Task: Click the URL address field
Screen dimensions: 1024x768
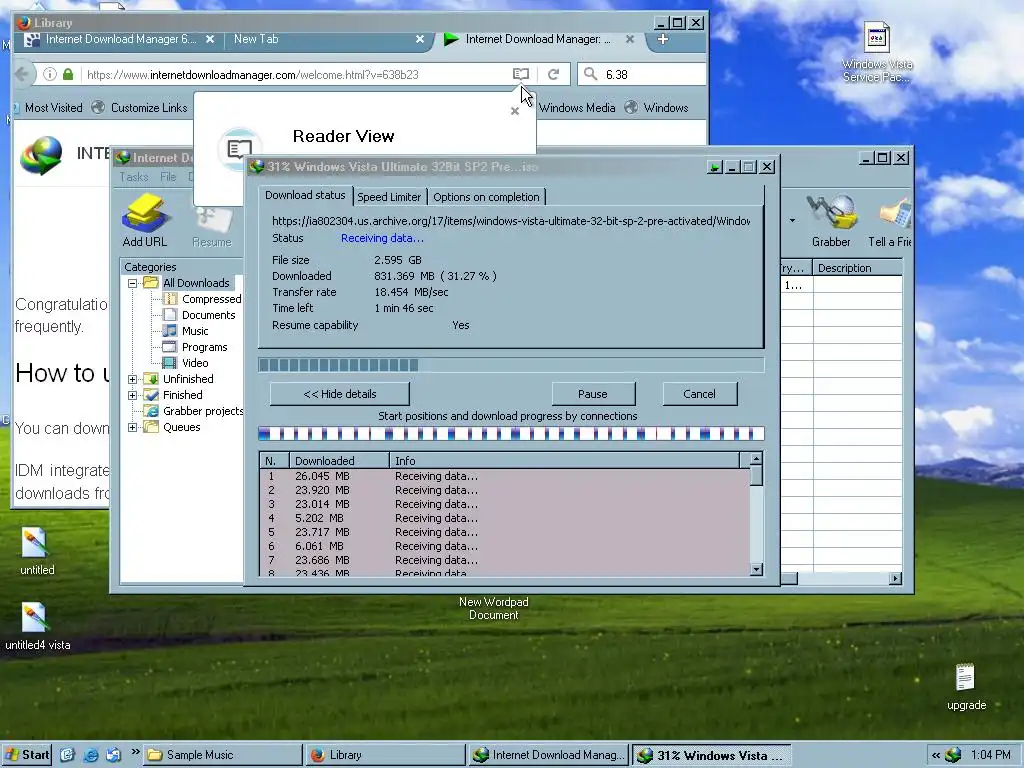Action: point(296,74)
